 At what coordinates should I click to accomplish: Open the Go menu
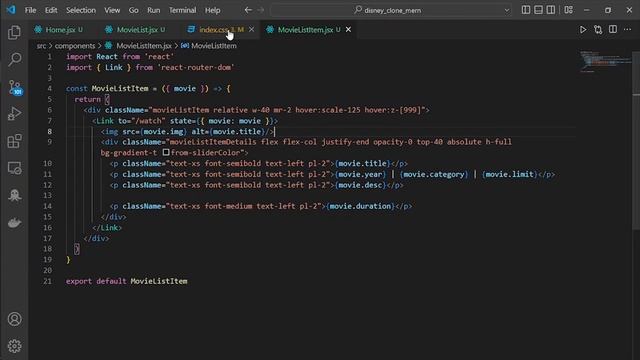pyautogui.click(x=133, y=10)
